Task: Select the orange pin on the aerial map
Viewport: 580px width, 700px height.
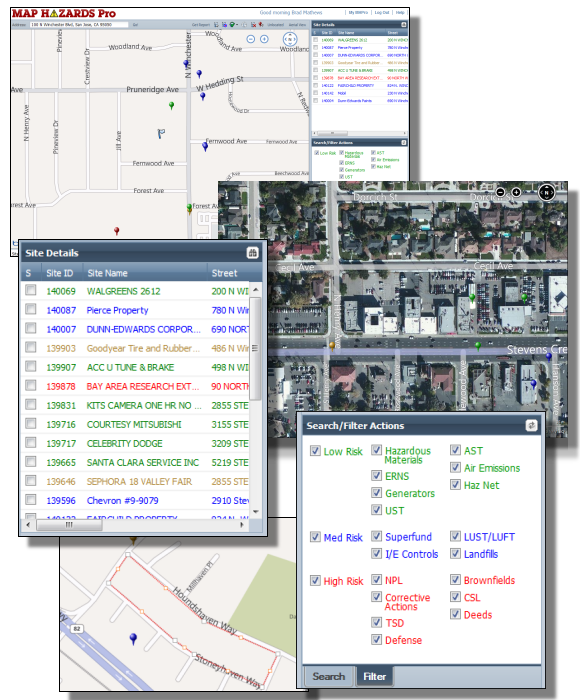Action: (x=332, y=346)
